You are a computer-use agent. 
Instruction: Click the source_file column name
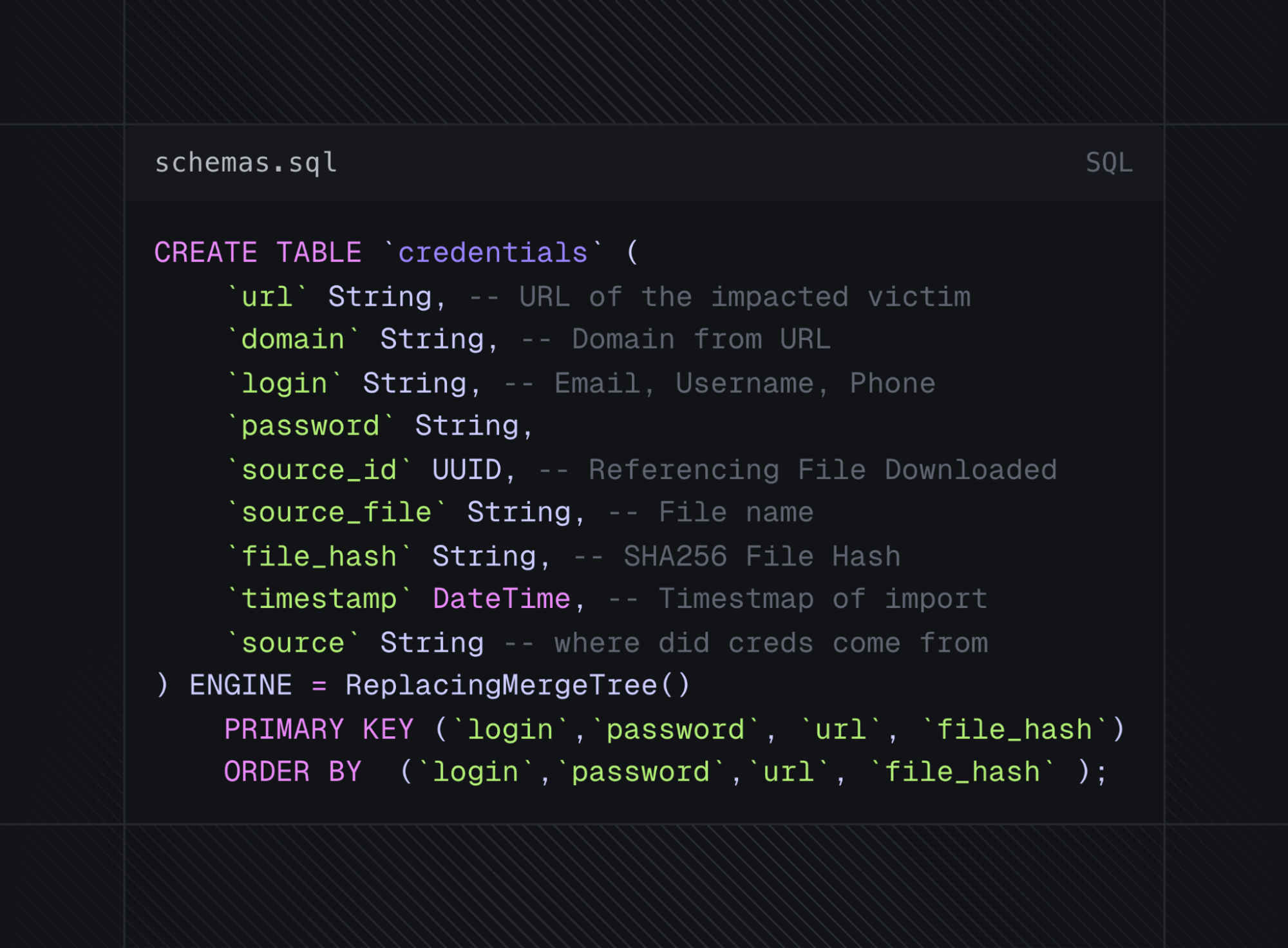[336, 513]
